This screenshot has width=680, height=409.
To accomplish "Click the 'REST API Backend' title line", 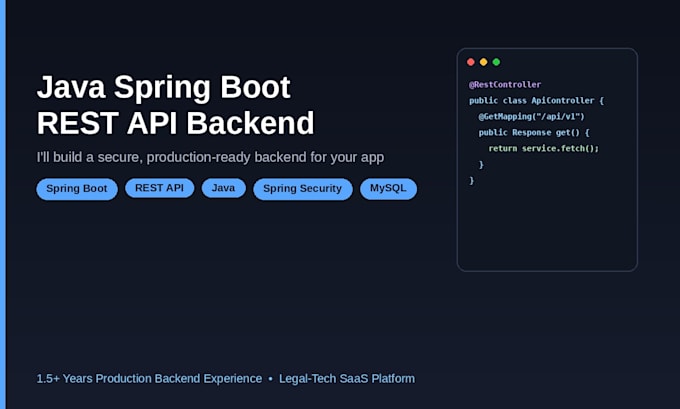I will coord(175,123).
